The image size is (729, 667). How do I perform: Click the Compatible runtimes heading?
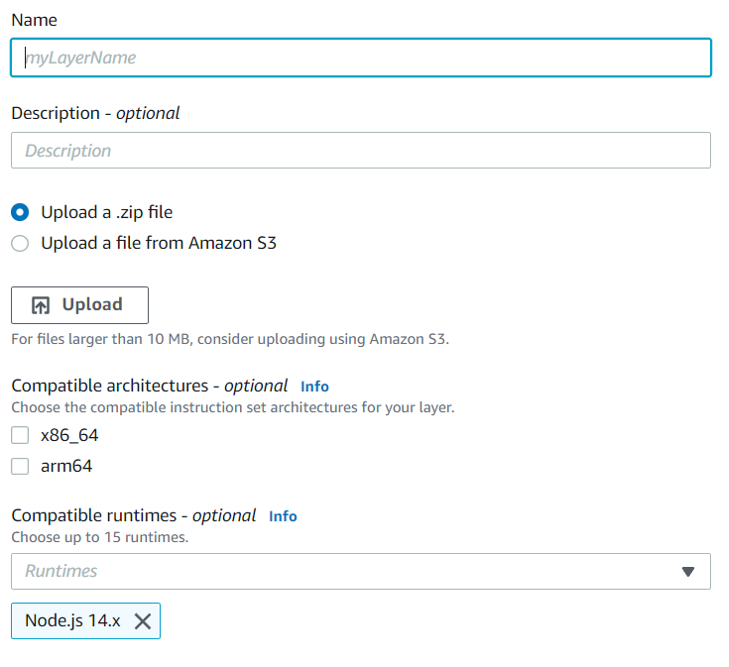coord(133,516)
